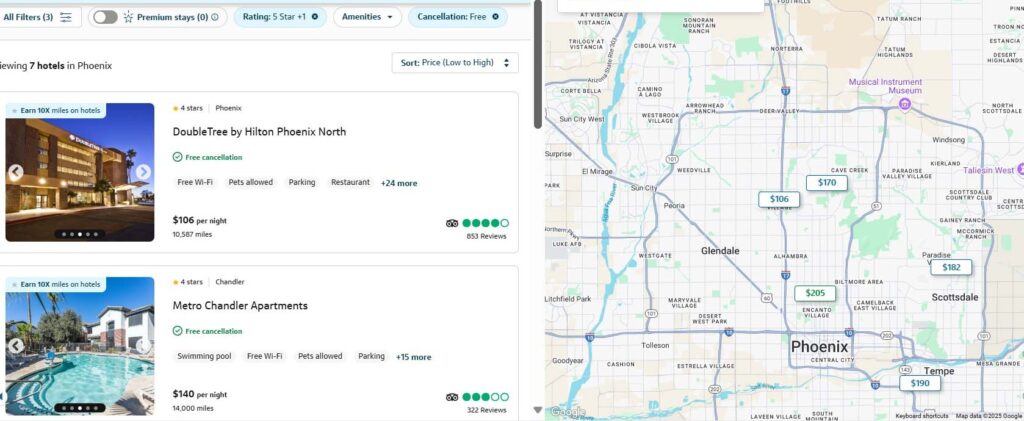
Task: Show previous photo of DoubleTree hotel
Action: point(16,172)
